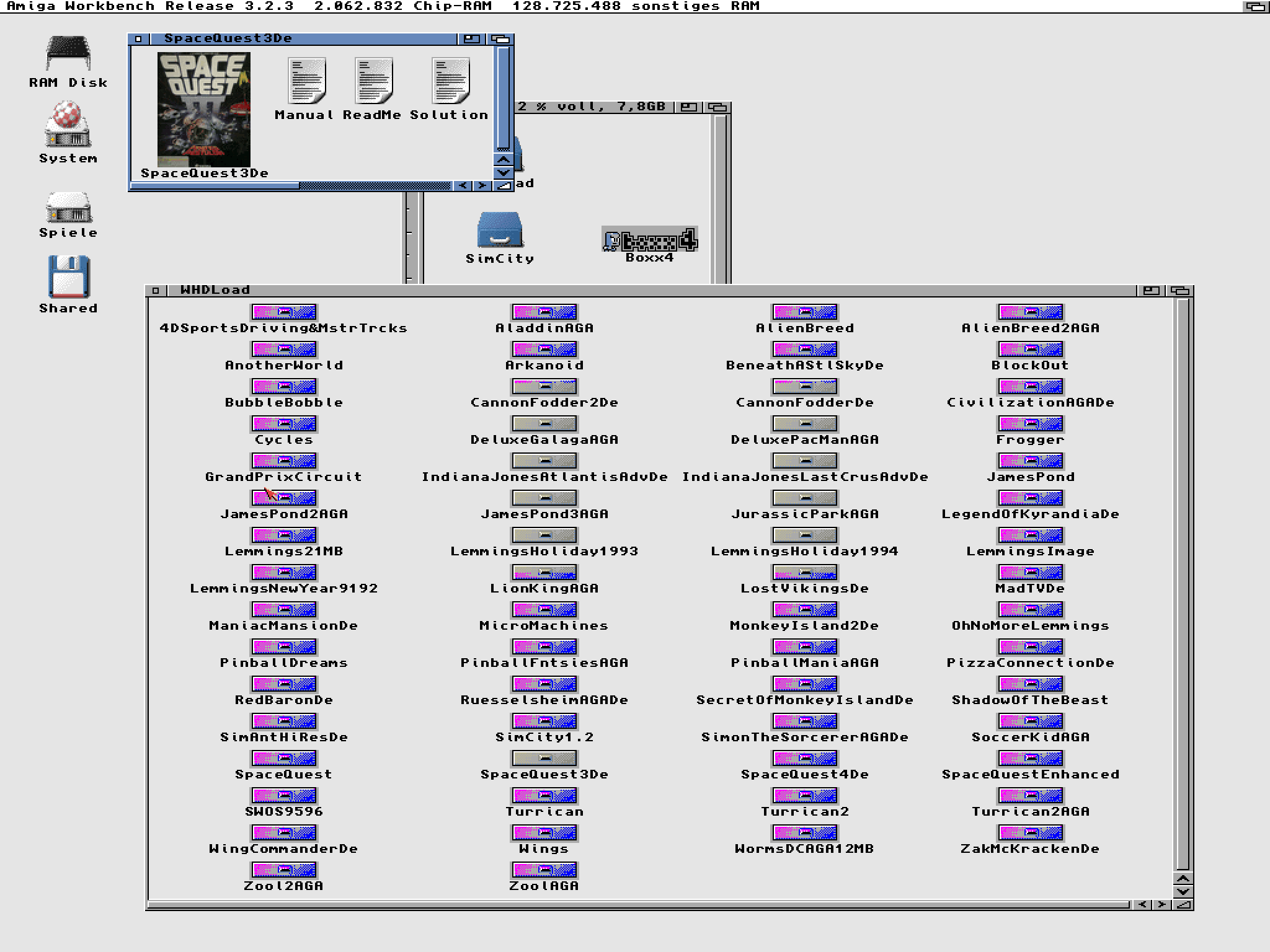The image size is (1270, 952).
Task: Select the LionKingAGA drawer icon
Action: [x=544, y=572]
